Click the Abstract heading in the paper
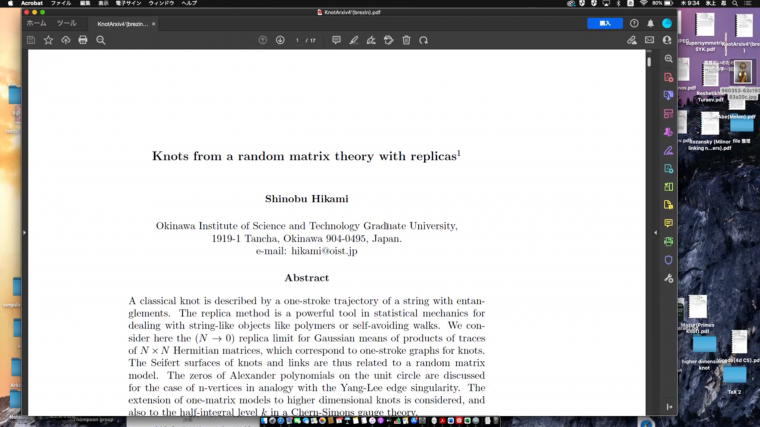This screenshot has height=427, width=760. (x=306, y=278)
